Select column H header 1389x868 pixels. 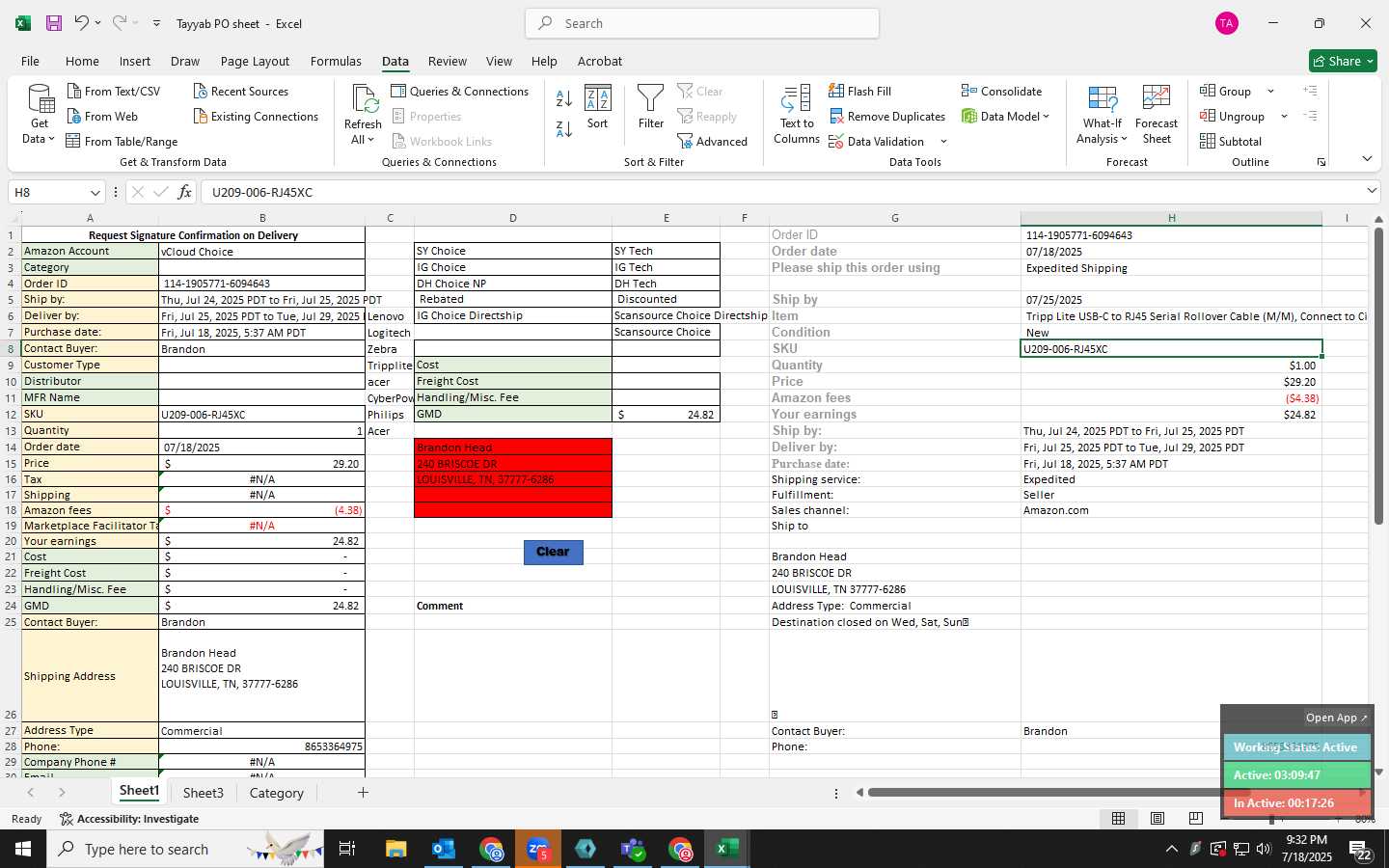click(x=1171, y=218)
